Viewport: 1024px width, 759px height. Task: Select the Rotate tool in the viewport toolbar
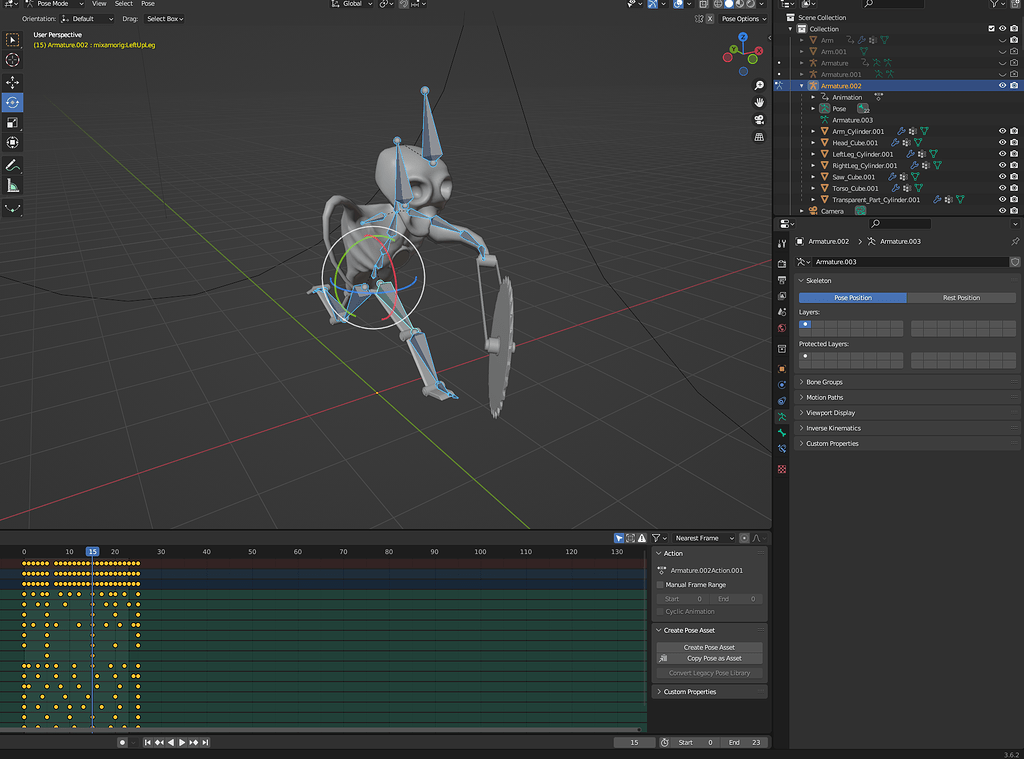12,101
